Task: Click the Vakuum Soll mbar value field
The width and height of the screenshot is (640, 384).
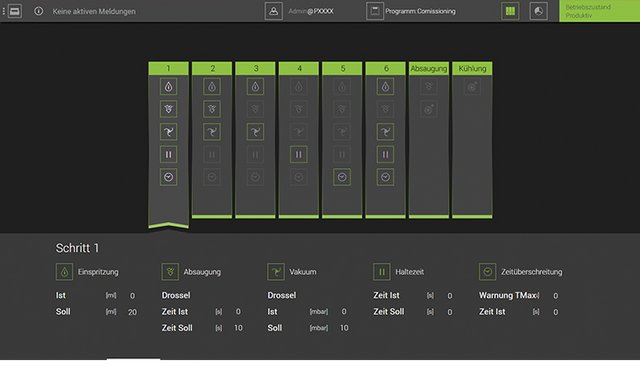Action: tap(344, 328)
